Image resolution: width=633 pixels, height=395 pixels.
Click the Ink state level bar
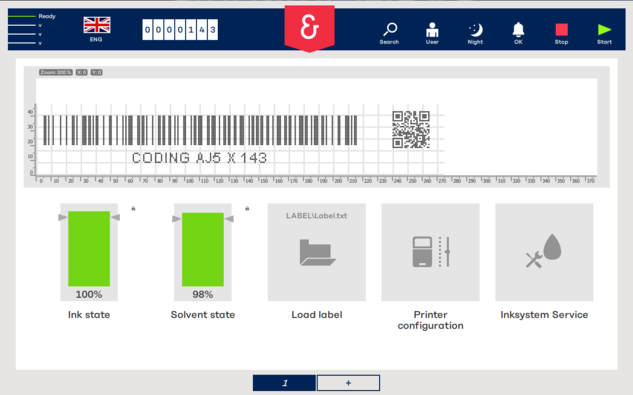pos(89,249)
